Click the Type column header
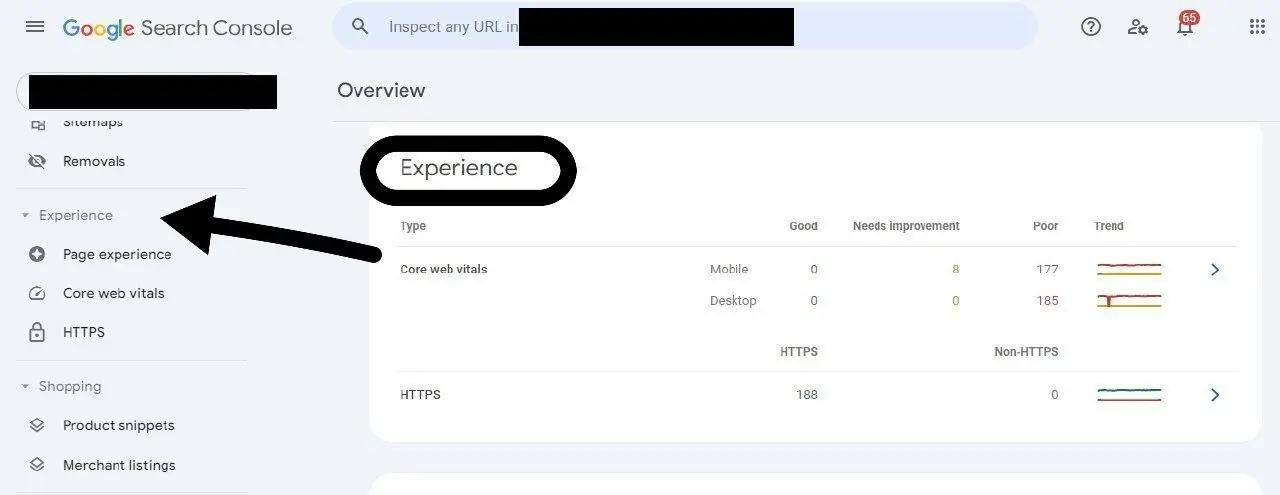 pyautogui.click(x=413, y=226)
